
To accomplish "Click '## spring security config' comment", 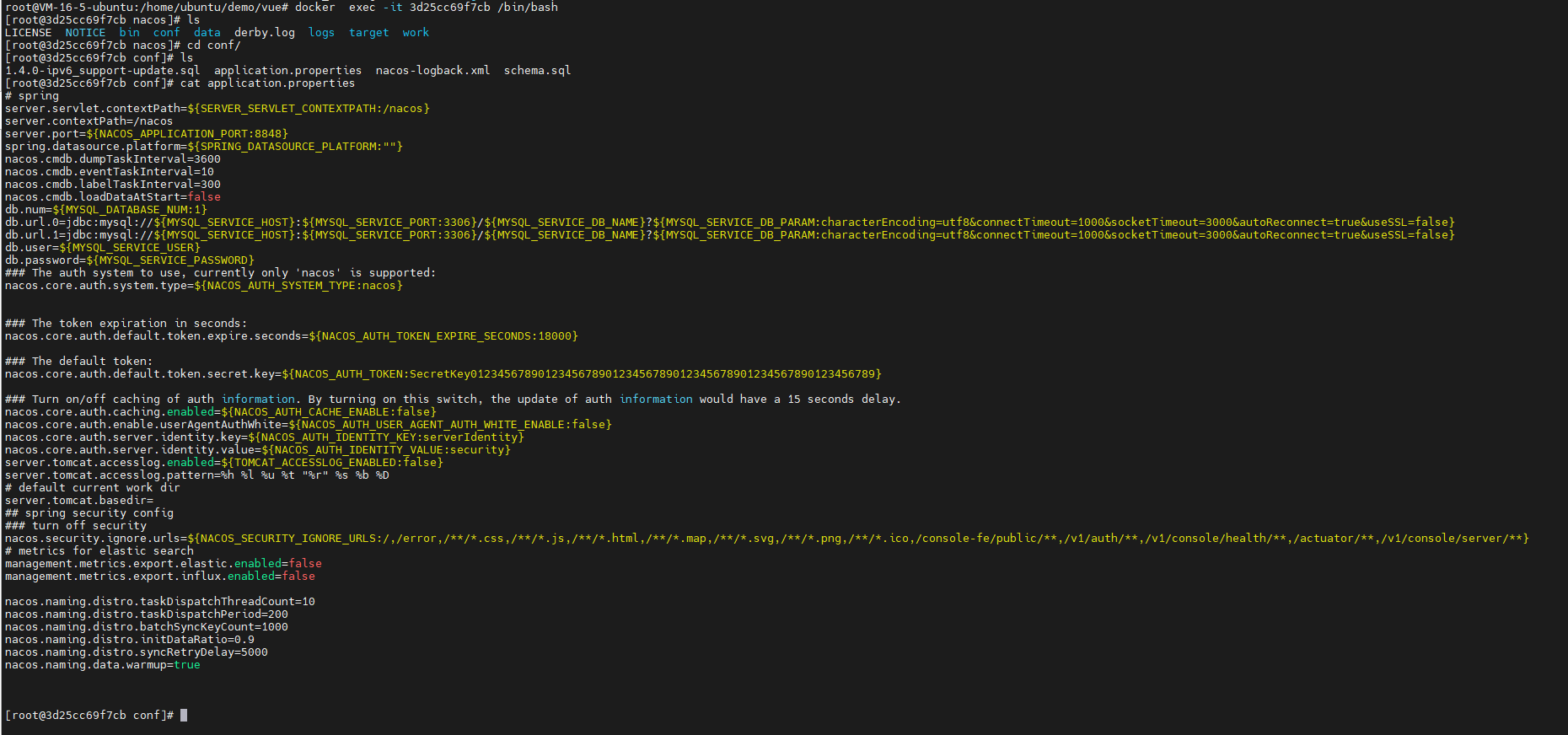I will tap(89, 513).
